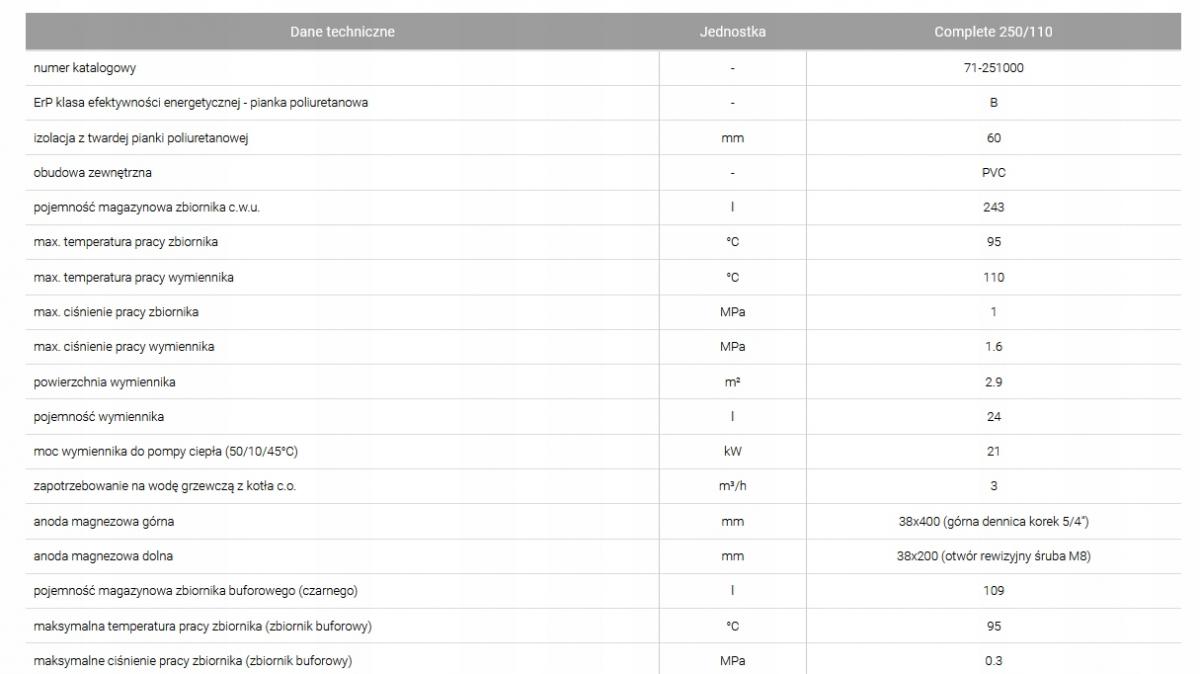The image size is (1200, 674).
Task: Click upper anode value '38x400 (górna dennica korek 5/4")'
Action: (x=993, y=521)
